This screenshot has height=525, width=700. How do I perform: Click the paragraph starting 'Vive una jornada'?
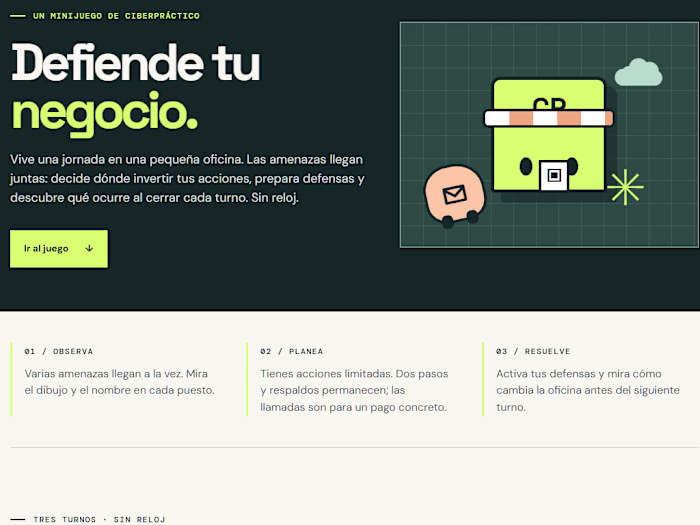188,179
